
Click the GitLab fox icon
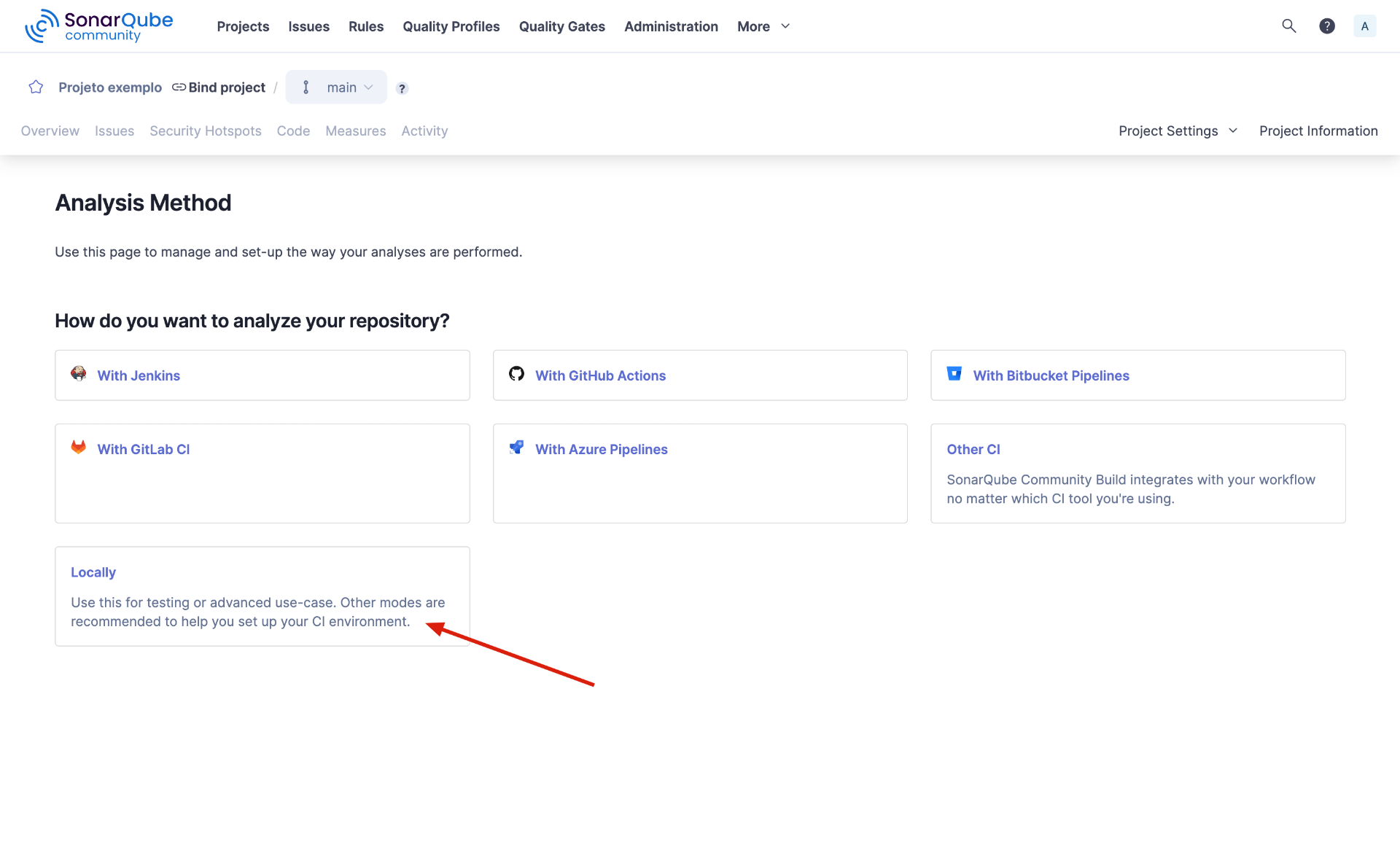click(x=79, y=448)
